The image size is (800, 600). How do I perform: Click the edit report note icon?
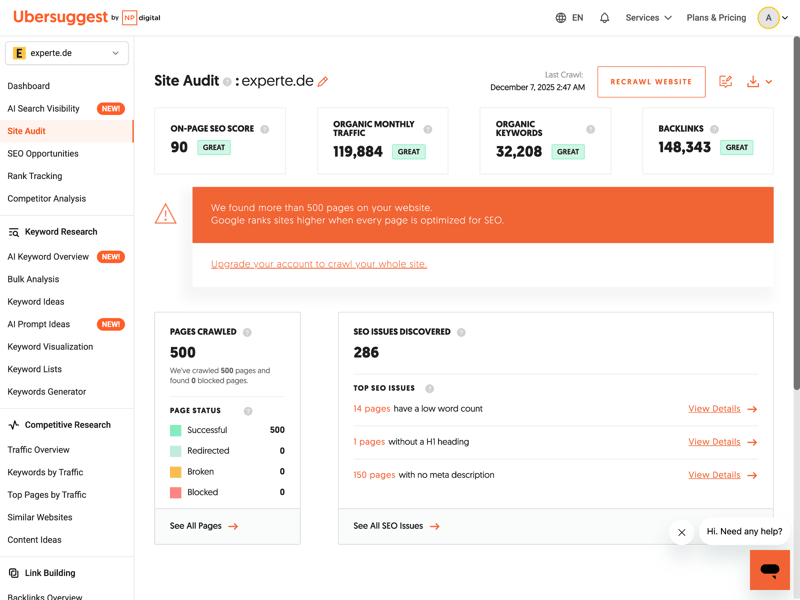pyautogui.click(x=725, y=82)
